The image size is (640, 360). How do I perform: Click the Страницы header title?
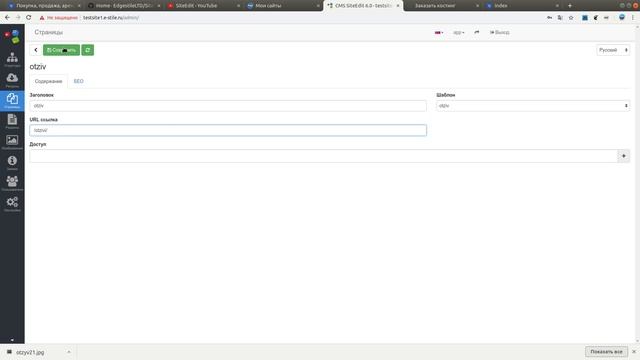49,32
